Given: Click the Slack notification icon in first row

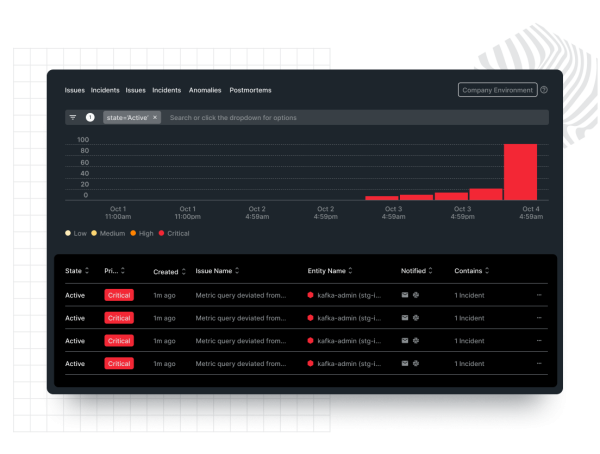Looking at the screenshot, I should [416, 295].
